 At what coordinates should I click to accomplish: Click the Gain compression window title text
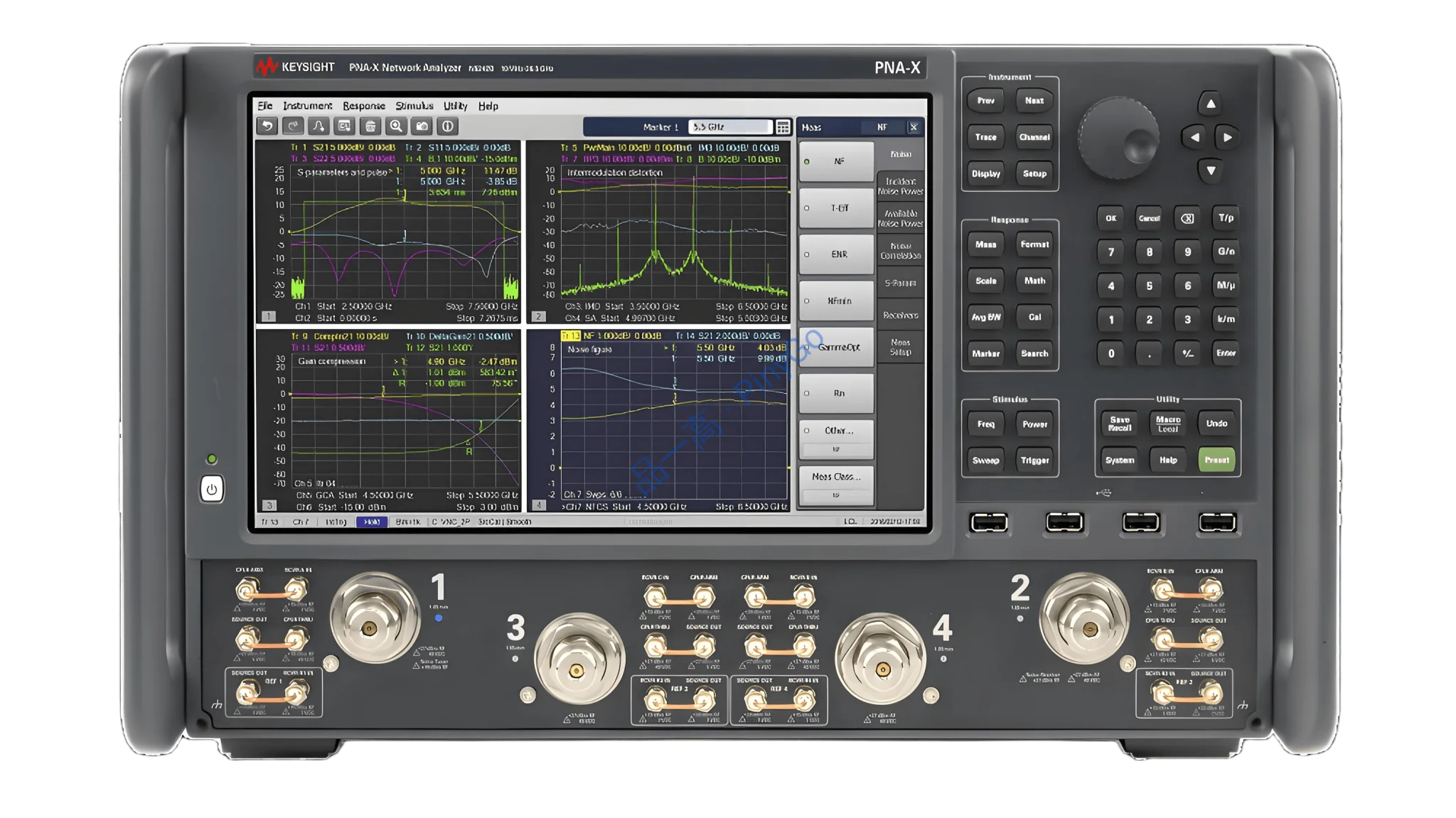coord(331,362)
